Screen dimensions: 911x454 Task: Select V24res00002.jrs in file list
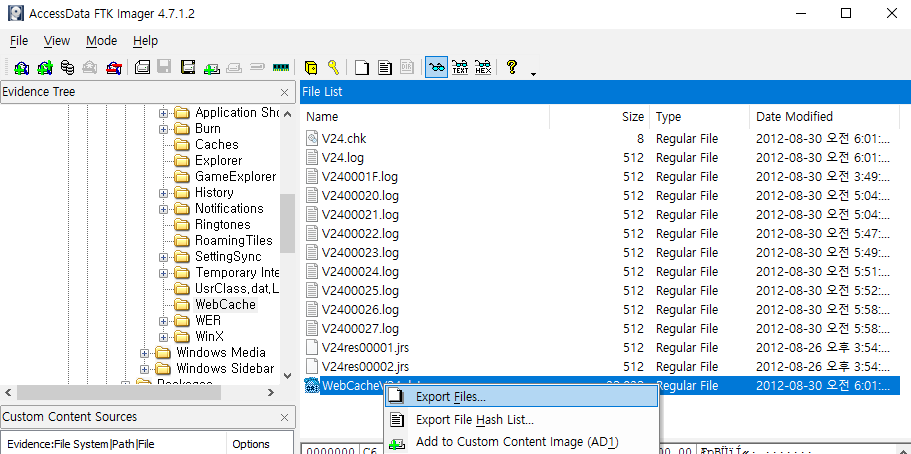[x=365, y=367]
